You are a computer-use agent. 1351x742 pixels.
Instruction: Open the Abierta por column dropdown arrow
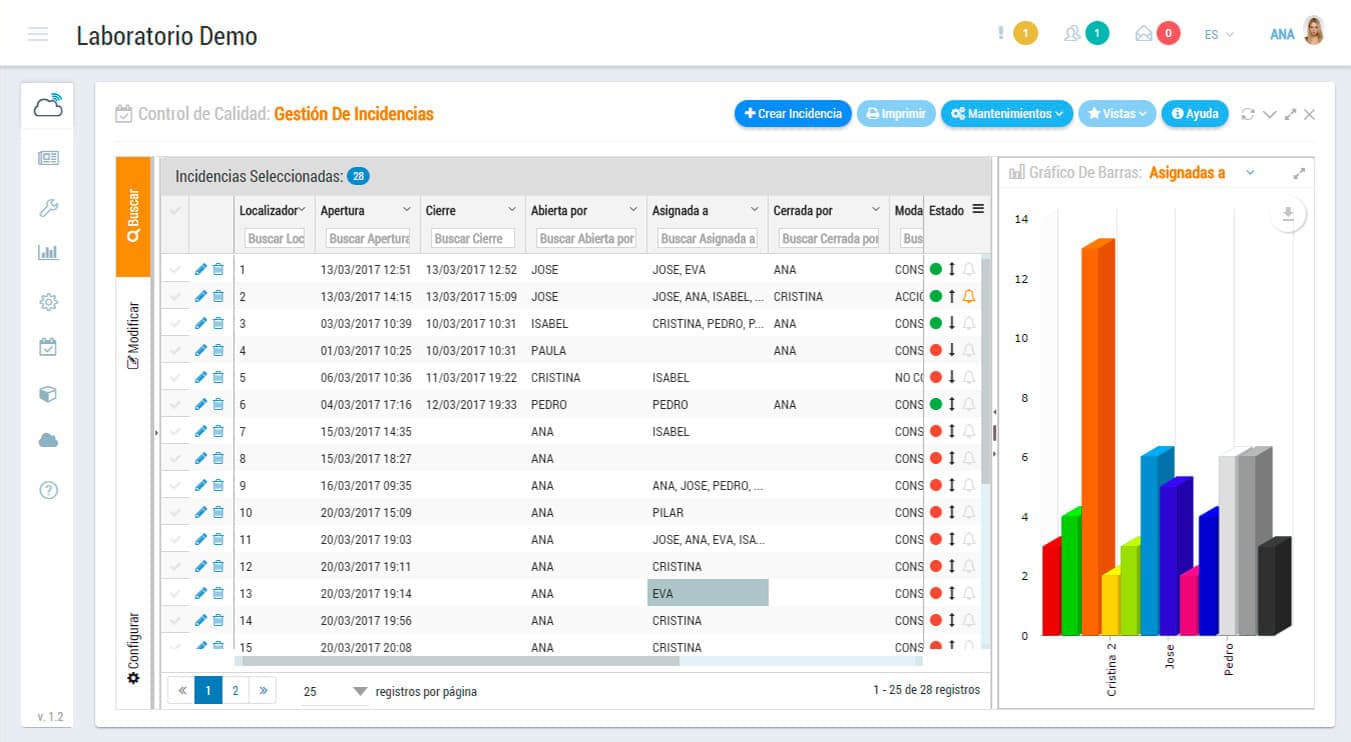point(633,210)
